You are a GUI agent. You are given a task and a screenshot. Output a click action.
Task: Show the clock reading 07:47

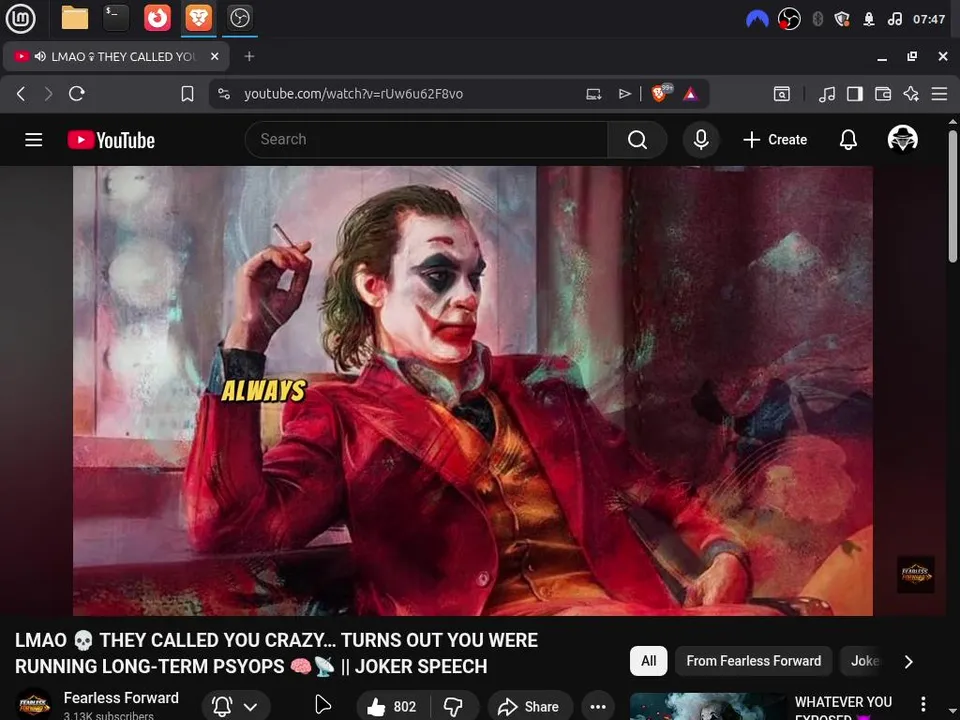point(929,19)
